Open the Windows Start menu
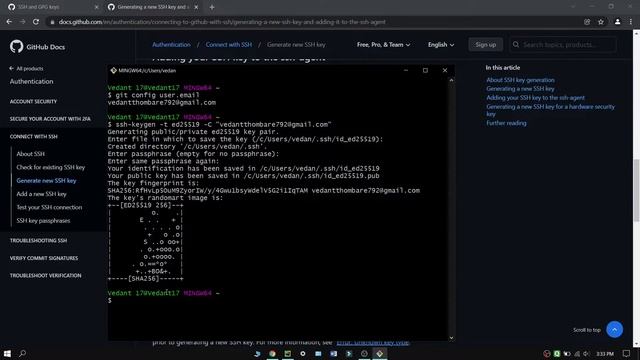The width and height of the screenshot is (640, 360). [7, 353]
